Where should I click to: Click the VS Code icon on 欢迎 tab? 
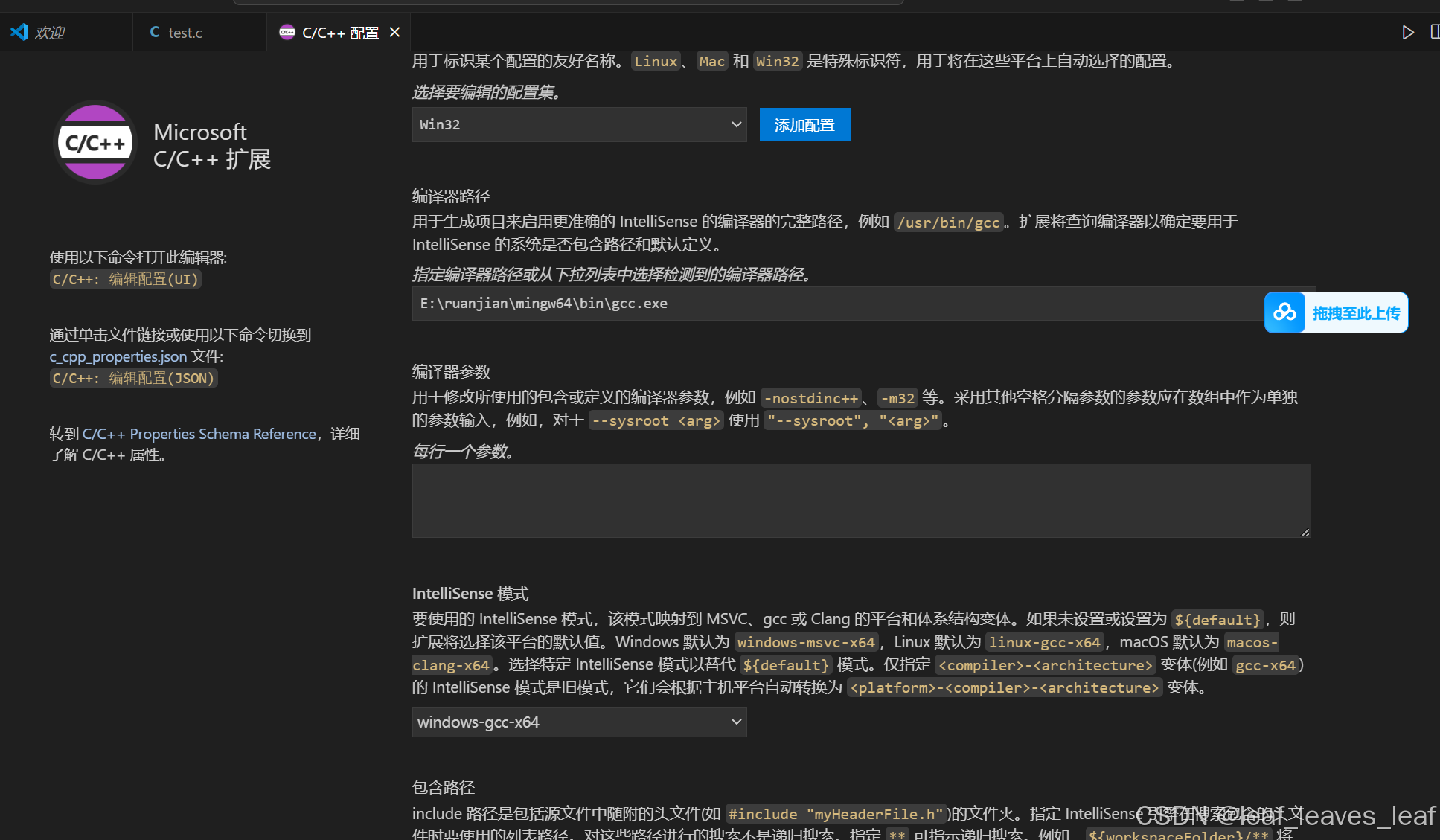[x=19, y=32]
